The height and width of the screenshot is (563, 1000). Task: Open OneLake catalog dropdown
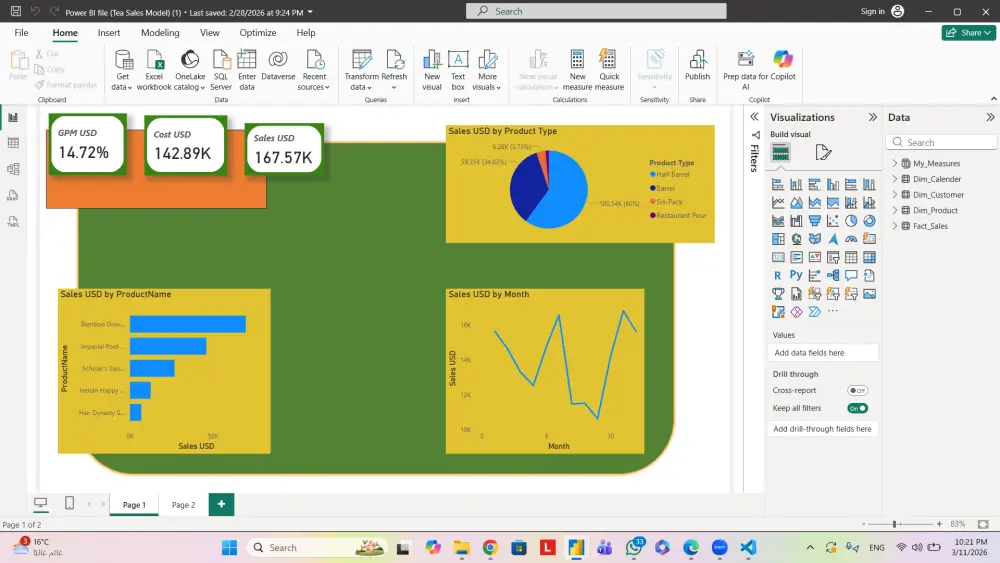click(x=189, y=70)
